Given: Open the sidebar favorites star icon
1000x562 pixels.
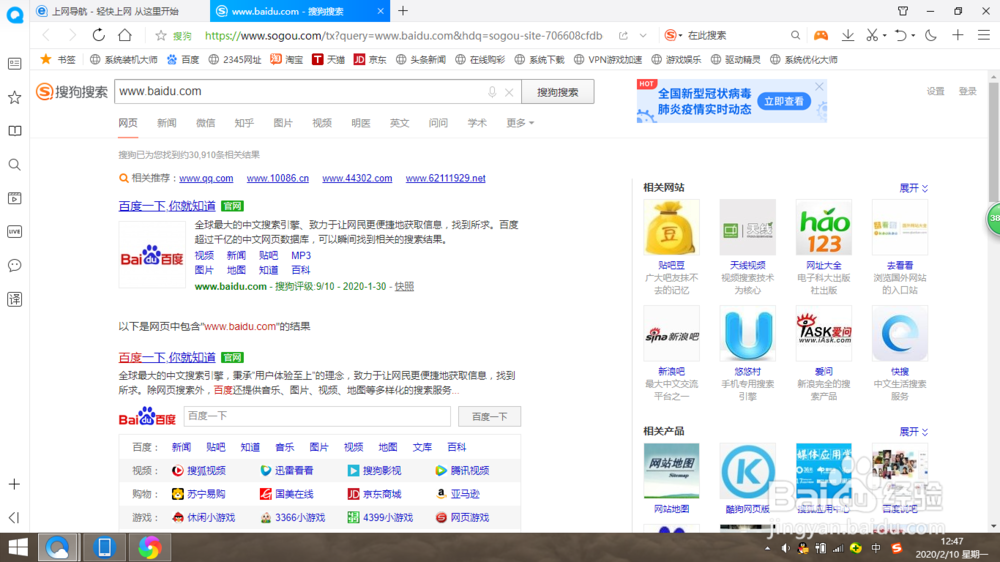Looking at the screenshot, I should pyautogui.click(x=14, y=98).
